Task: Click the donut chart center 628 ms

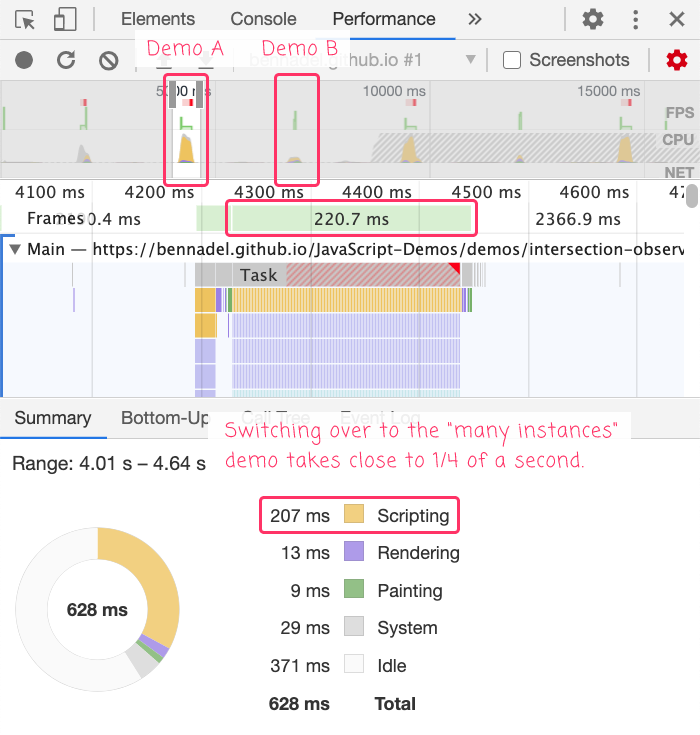Action: (x=97, y=610)
